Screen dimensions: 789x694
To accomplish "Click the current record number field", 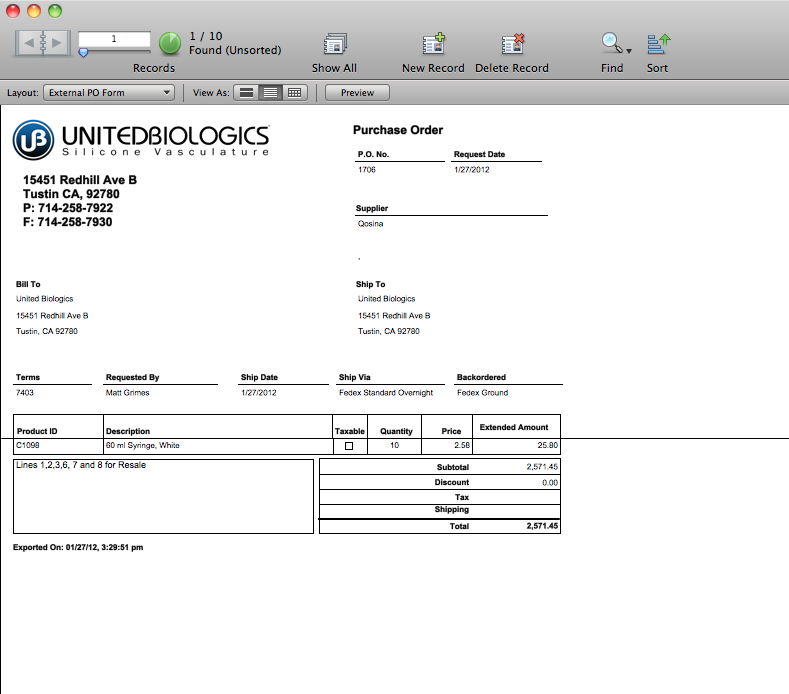I will pyautogui.click(x=114, y=38).
